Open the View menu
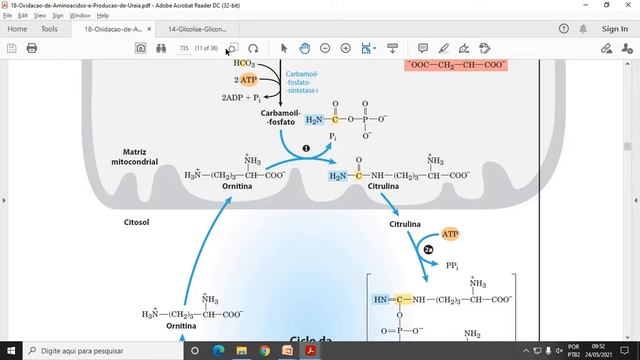The width and height of the screenshot is (640, 360). pos(40,16)
